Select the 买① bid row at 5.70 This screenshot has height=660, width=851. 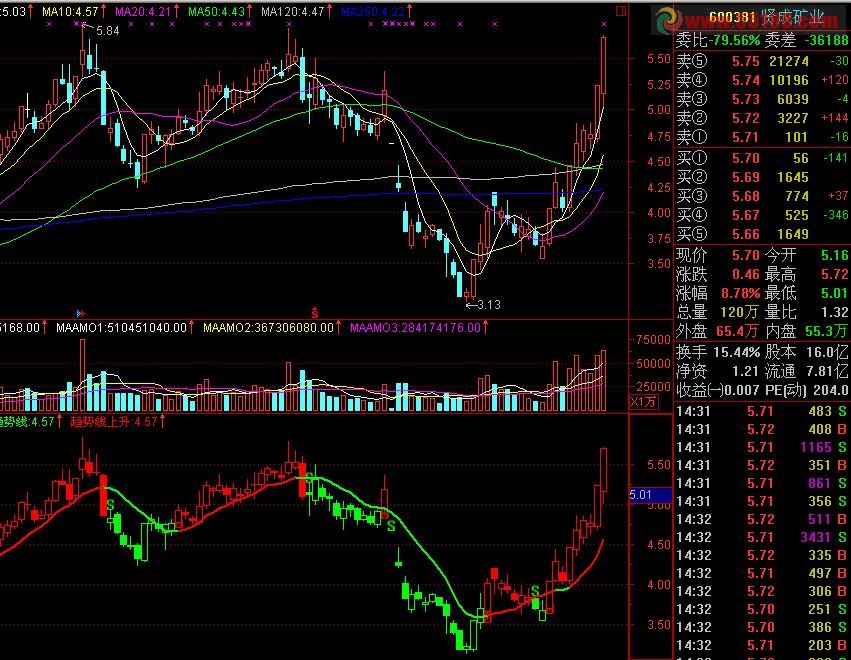(x=762, y=158)
